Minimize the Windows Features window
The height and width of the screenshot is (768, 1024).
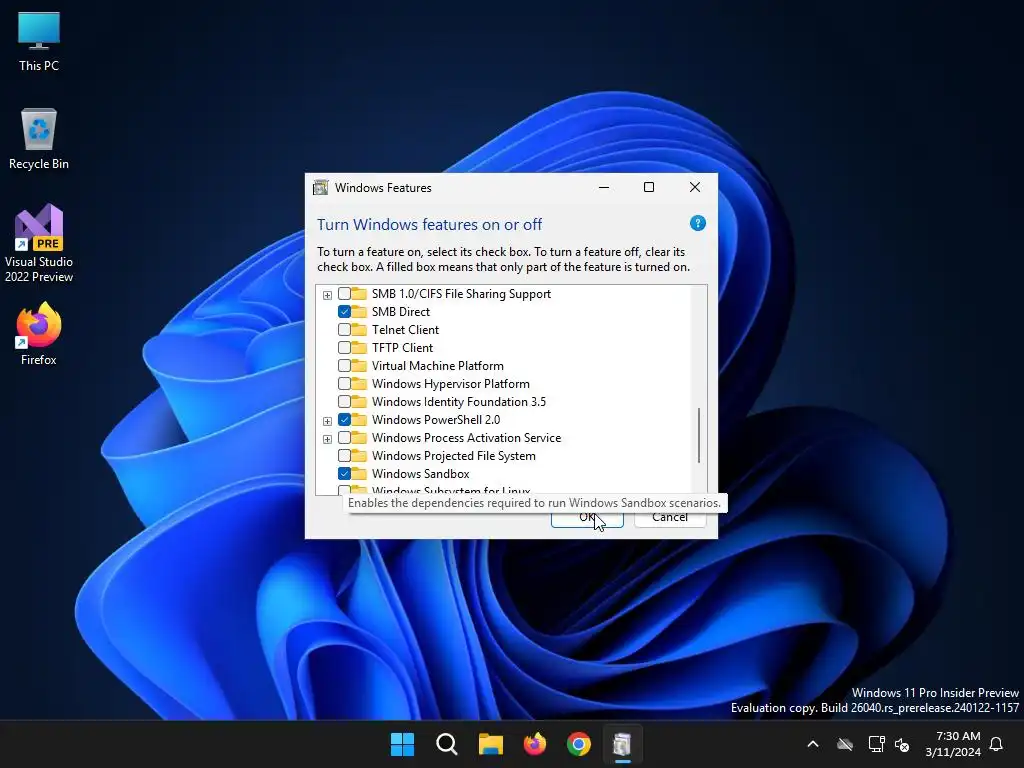tap(604, 187)
